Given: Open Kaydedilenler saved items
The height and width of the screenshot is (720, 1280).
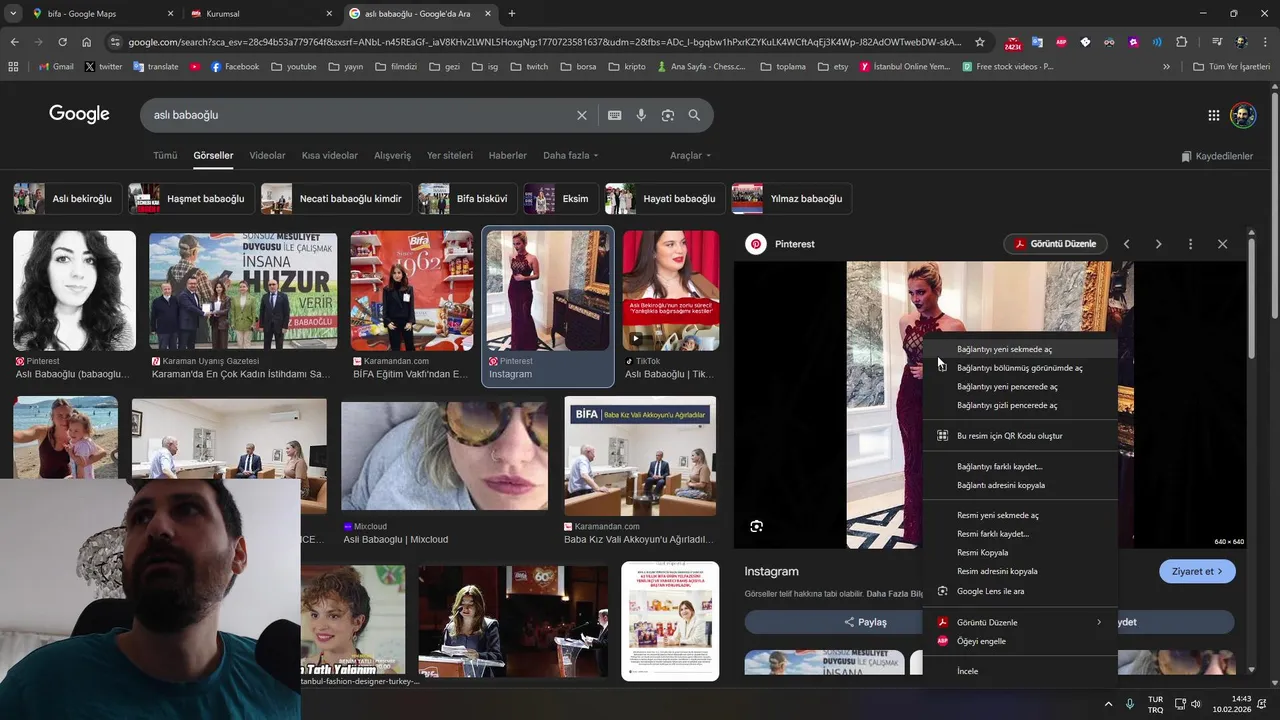Looking at the screenshot, I should (1217, 156).
